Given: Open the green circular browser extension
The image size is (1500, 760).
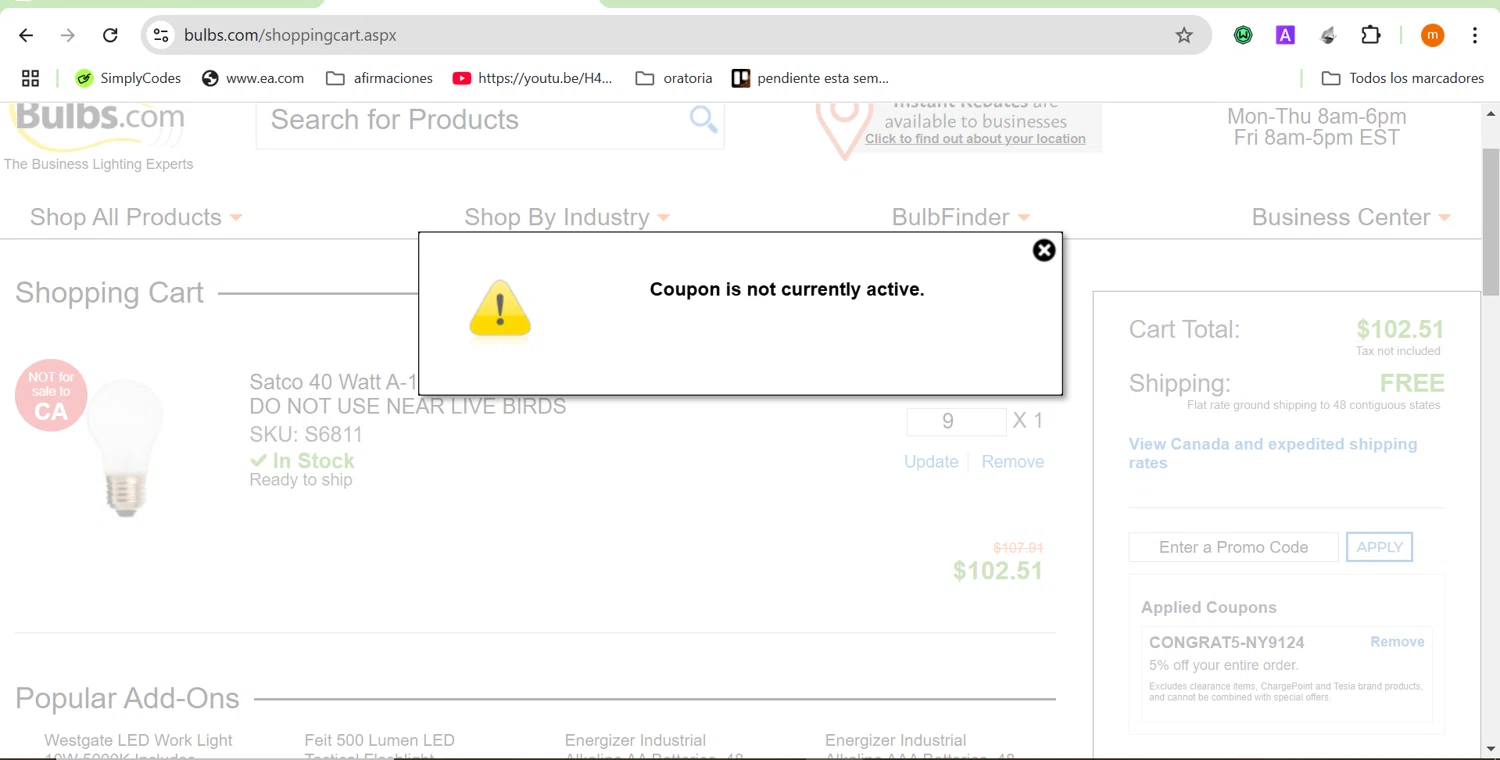Looking at the screenshot, I should 1243,35.
